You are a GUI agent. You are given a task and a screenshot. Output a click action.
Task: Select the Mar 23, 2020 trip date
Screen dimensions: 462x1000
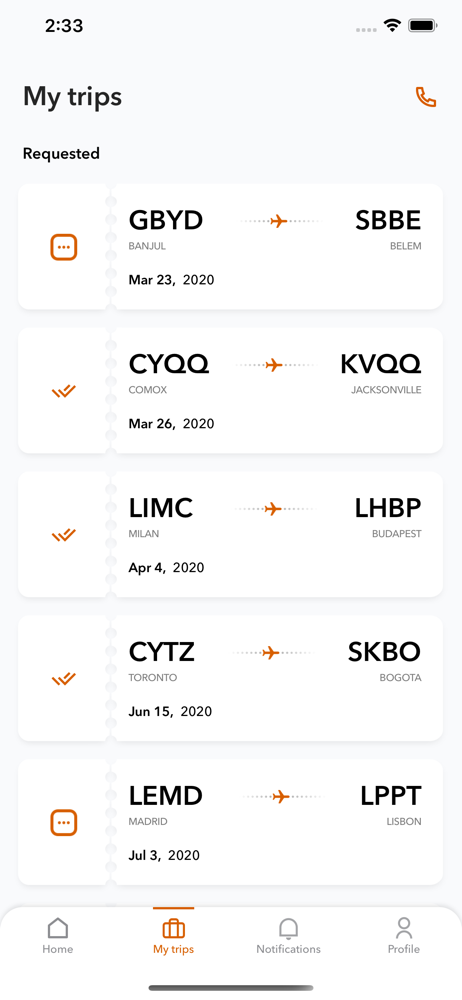click(x=172, y=279)
